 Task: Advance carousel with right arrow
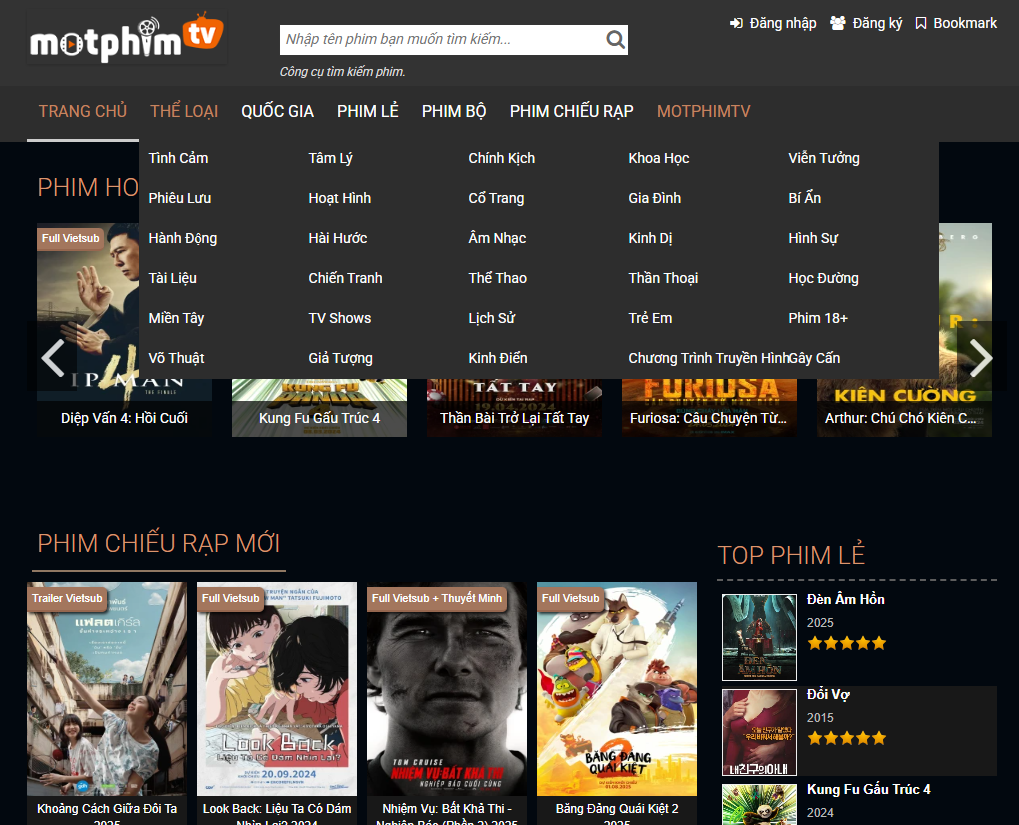981,357
